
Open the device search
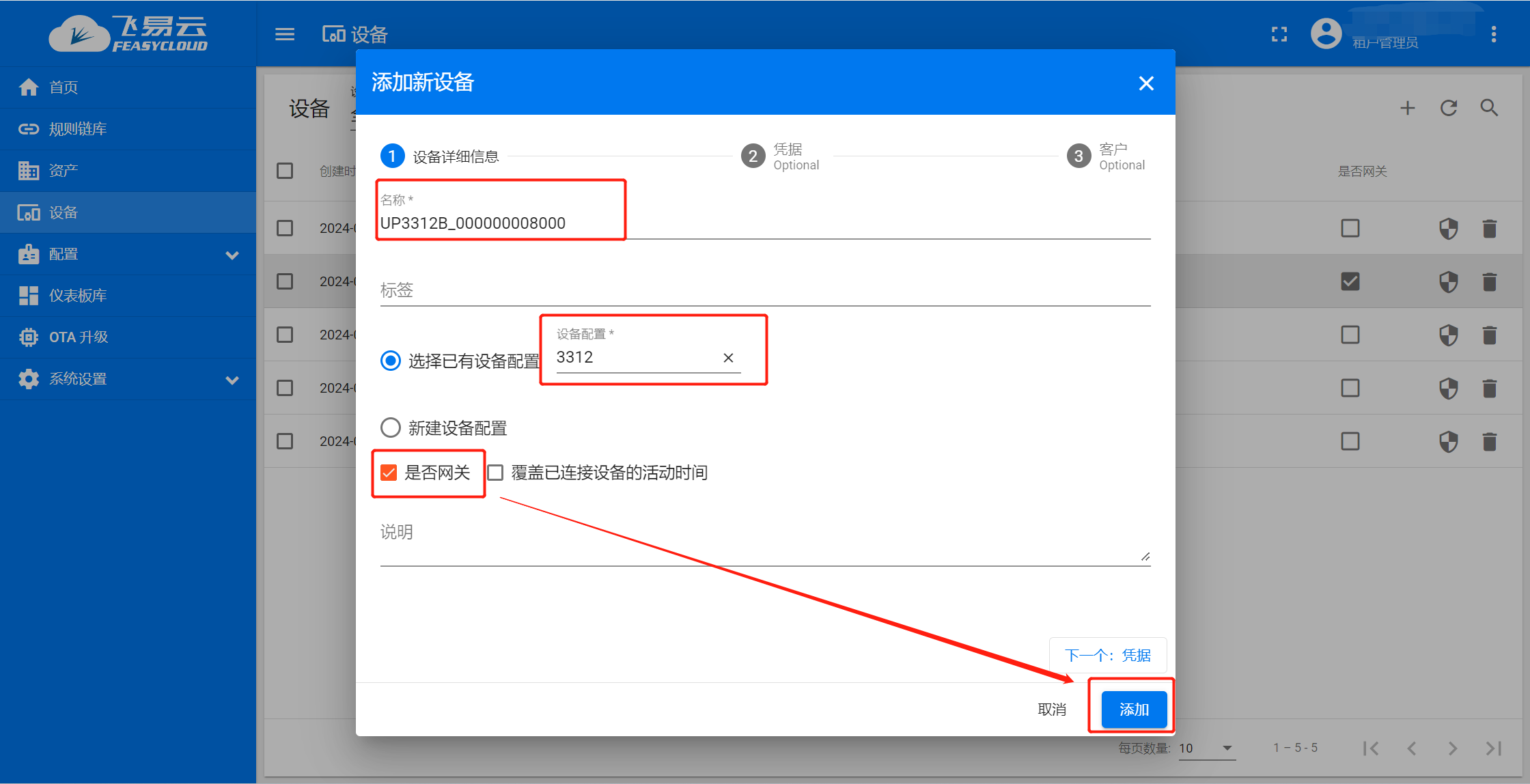(x=1489, y=108)
